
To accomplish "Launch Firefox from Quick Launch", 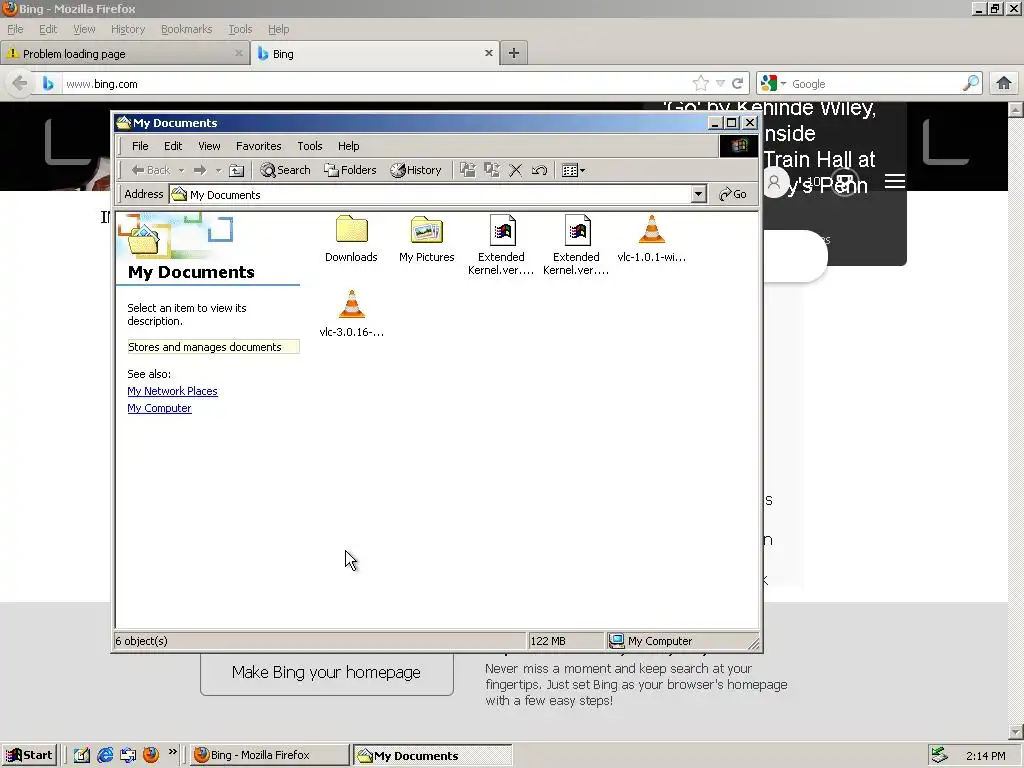I will click(x=151, y=755).
